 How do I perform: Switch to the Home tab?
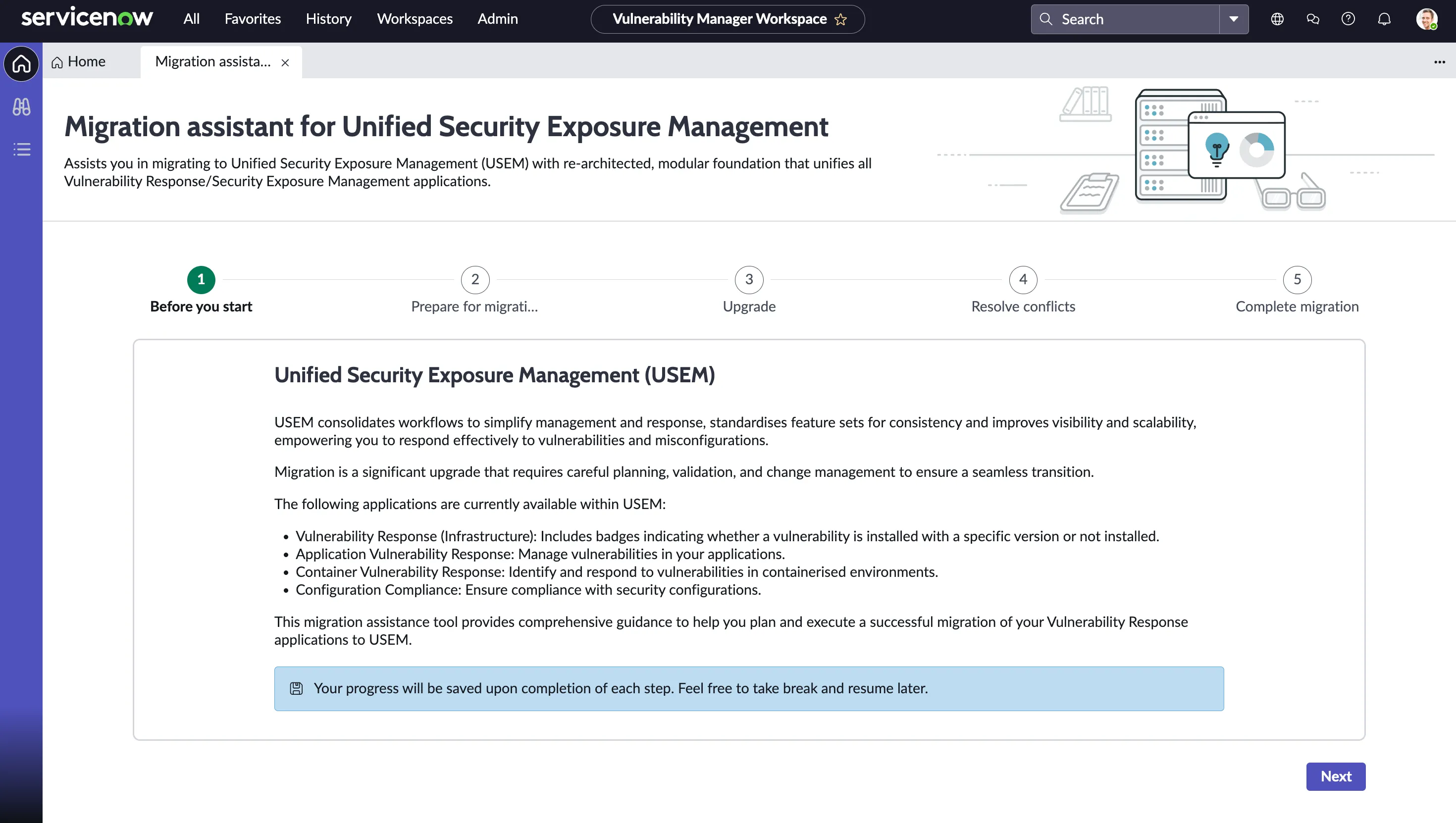point(79,61)
